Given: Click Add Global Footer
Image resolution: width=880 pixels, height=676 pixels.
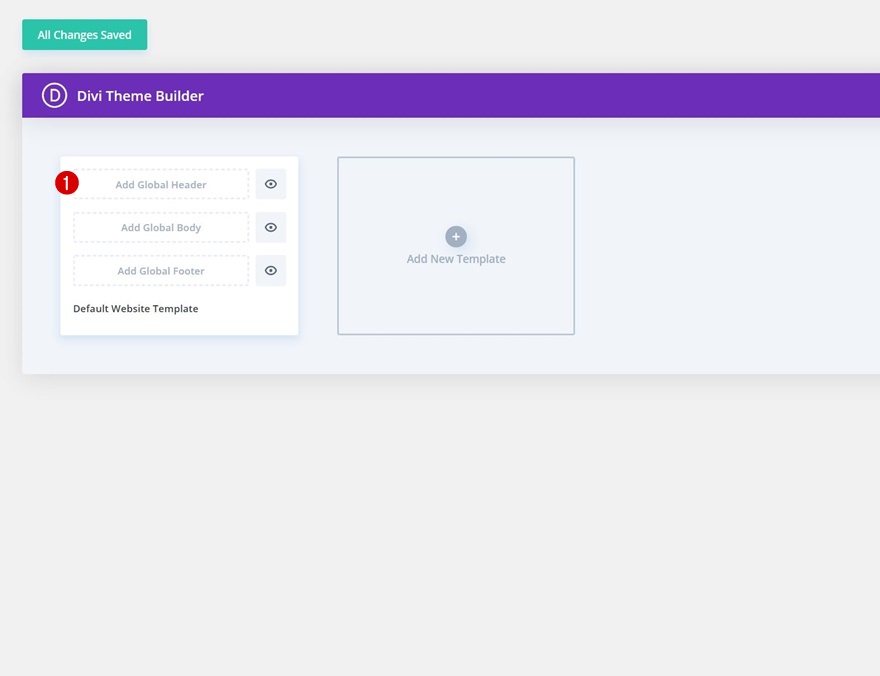Looking at the screenshot, I should [x=161, y=270].
